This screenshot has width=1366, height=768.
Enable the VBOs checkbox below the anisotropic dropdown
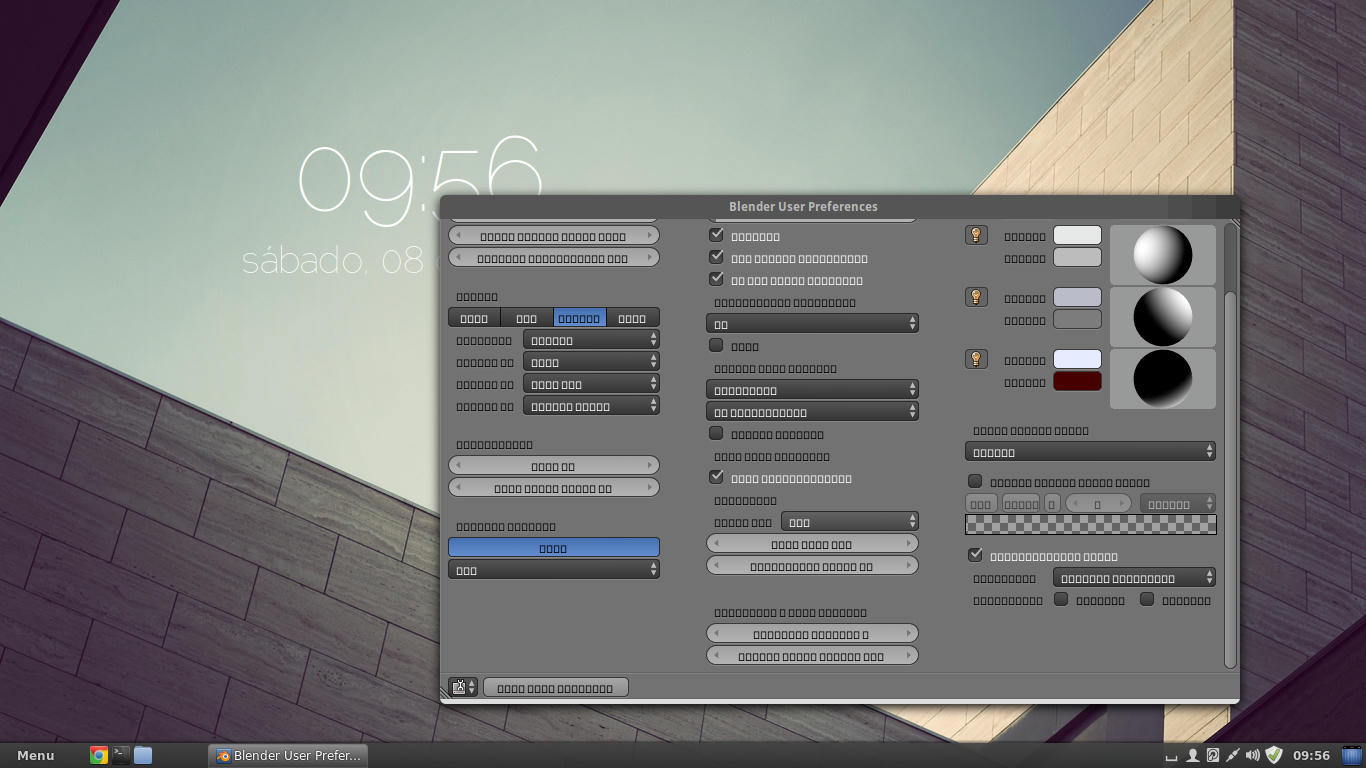tap(716, 345)
